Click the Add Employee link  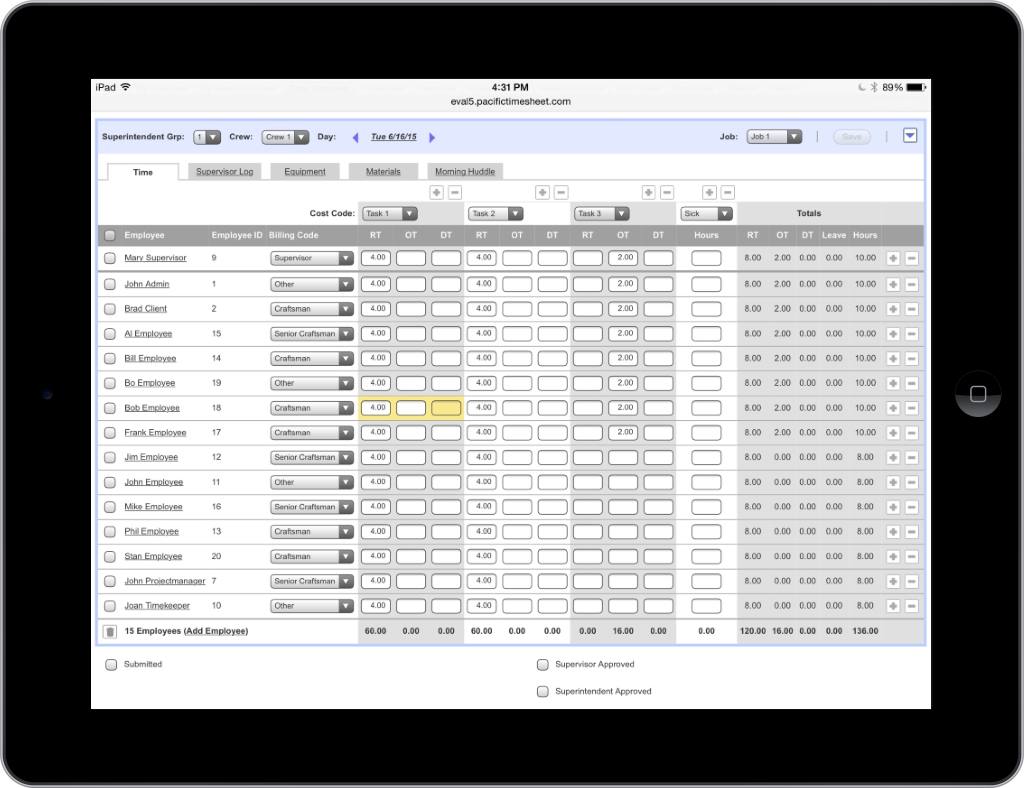pyautogui.click(x=215, y=631)
